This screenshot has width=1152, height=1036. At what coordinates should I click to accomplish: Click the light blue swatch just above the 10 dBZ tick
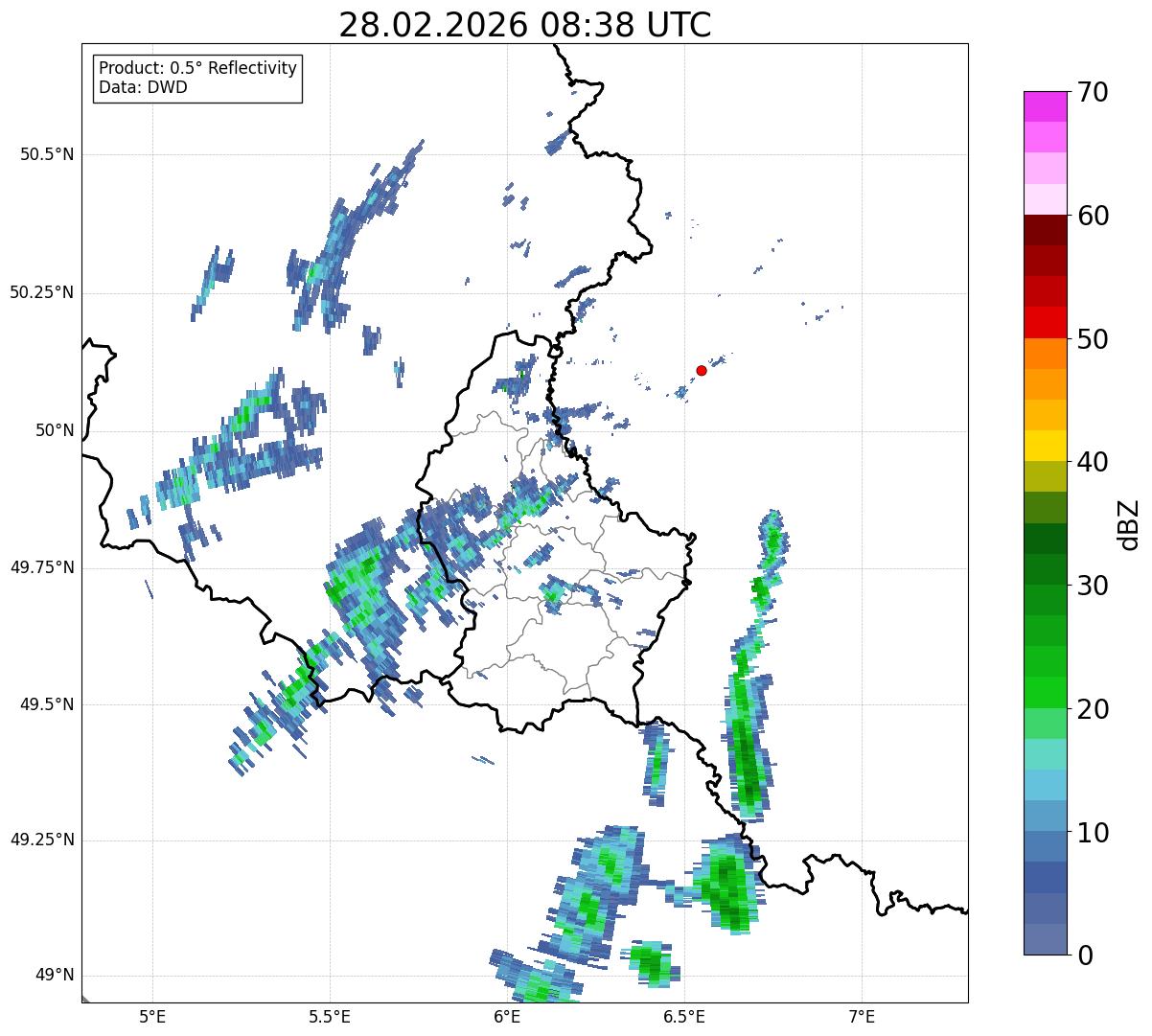click(x=1045, y=816)
